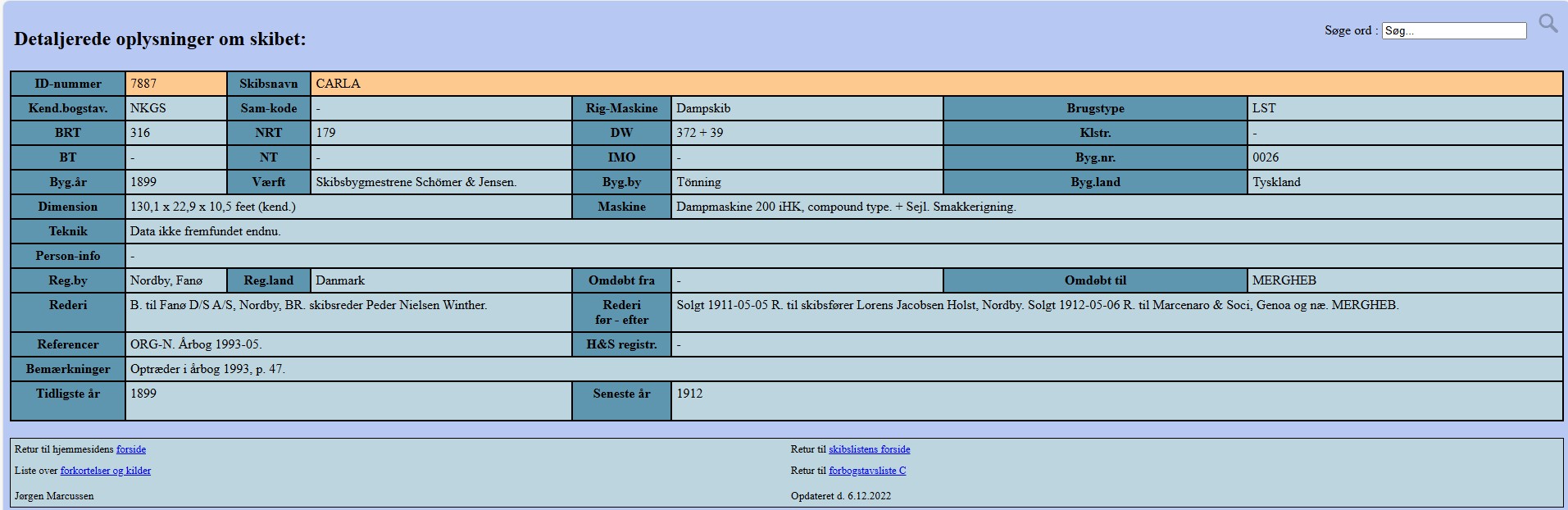Click the ID number 7887 value
The image size is (1568, 510).
(x=143, y=84)
